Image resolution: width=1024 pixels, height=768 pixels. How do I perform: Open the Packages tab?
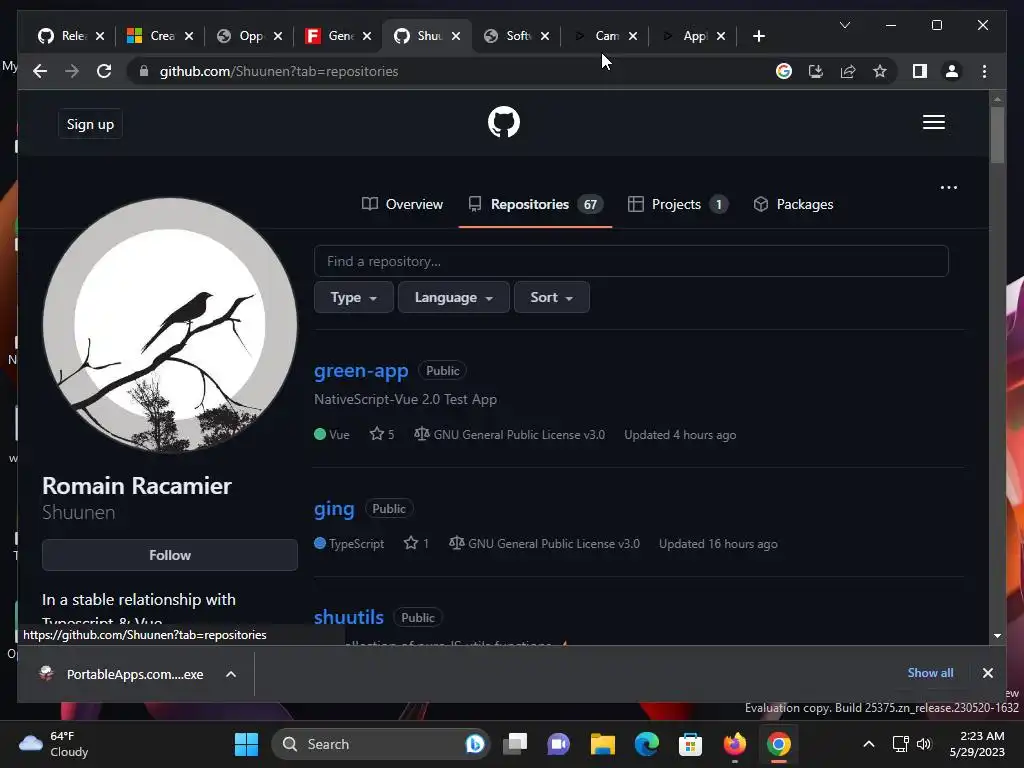(x=793, y=204)
